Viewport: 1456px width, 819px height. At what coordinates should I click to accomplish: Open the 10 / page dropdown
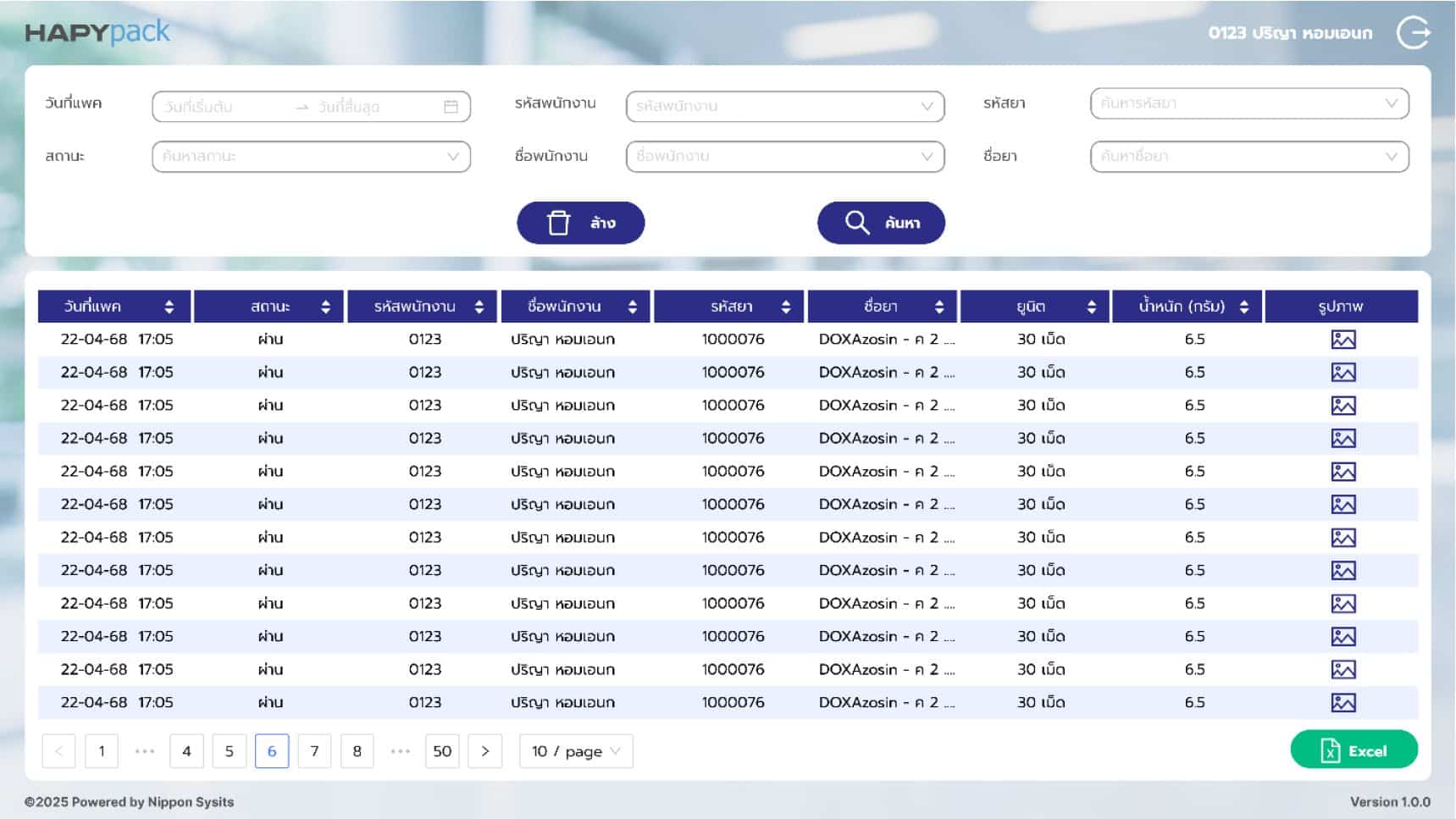click(x=575, y=750)
